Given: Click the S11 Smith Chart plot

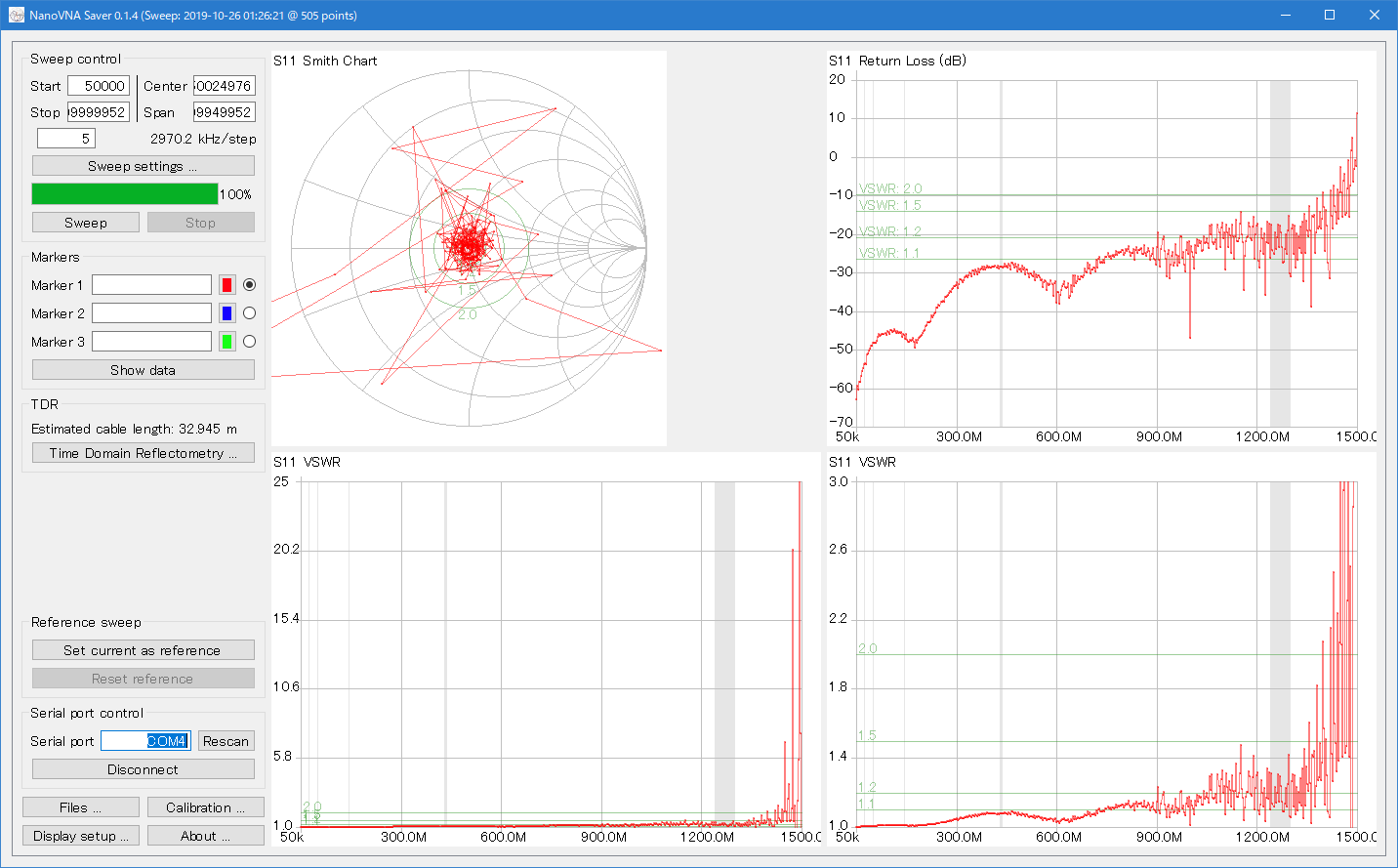Looking at the screenshot, I should 469,249.
